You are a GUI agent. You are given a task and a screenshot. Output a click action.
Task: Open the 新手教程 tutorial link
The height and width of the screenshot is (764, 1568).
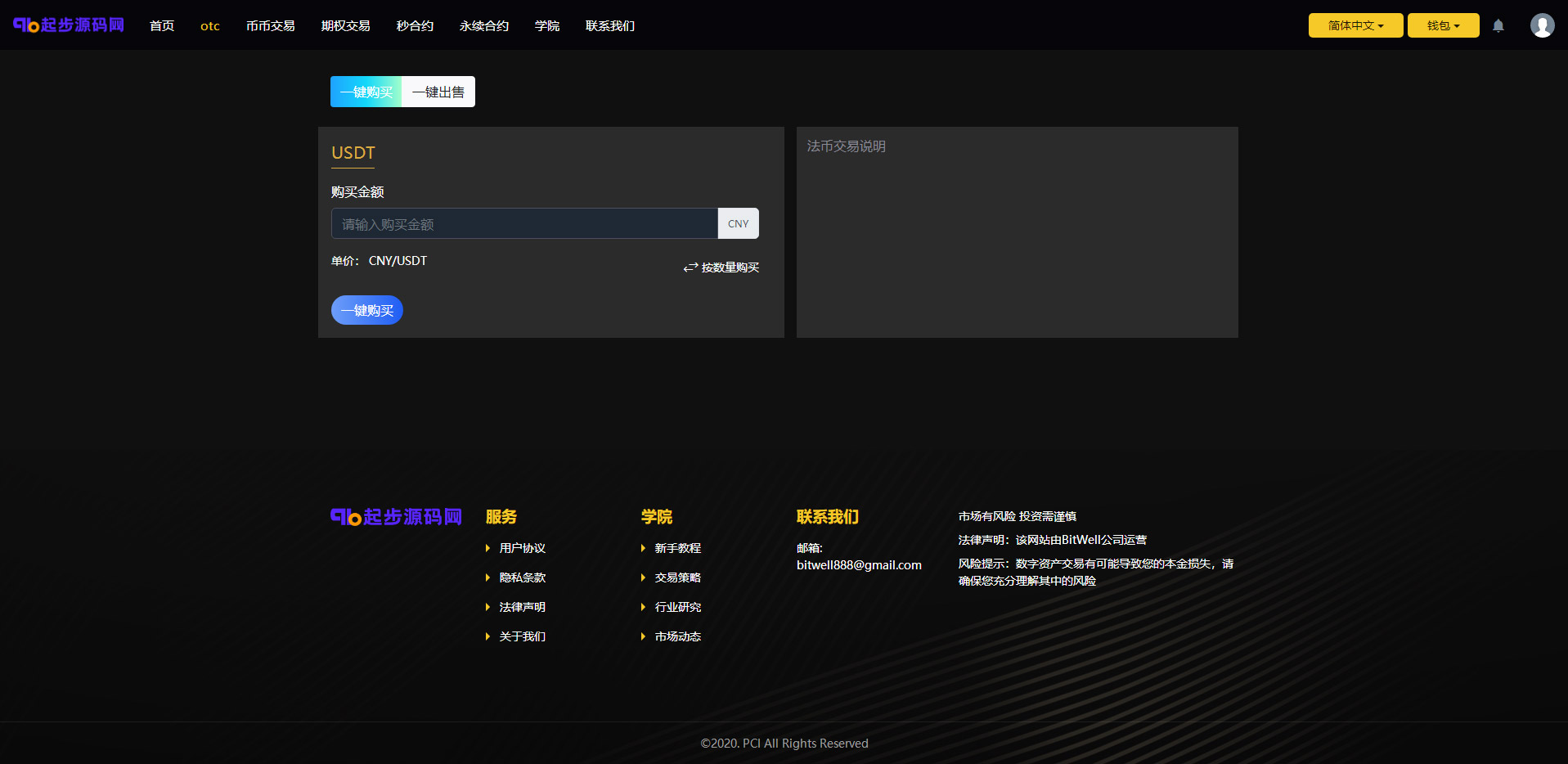[677, 548]
